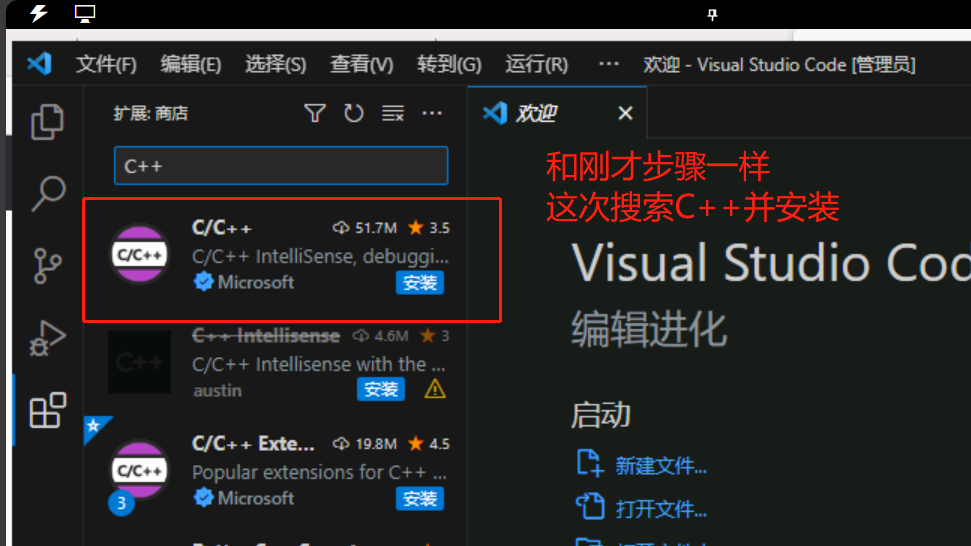The height and width of the screenshot is (546, 971).
Task: Click the C/C++ Extension Pack logo
Action: [139, 470]
